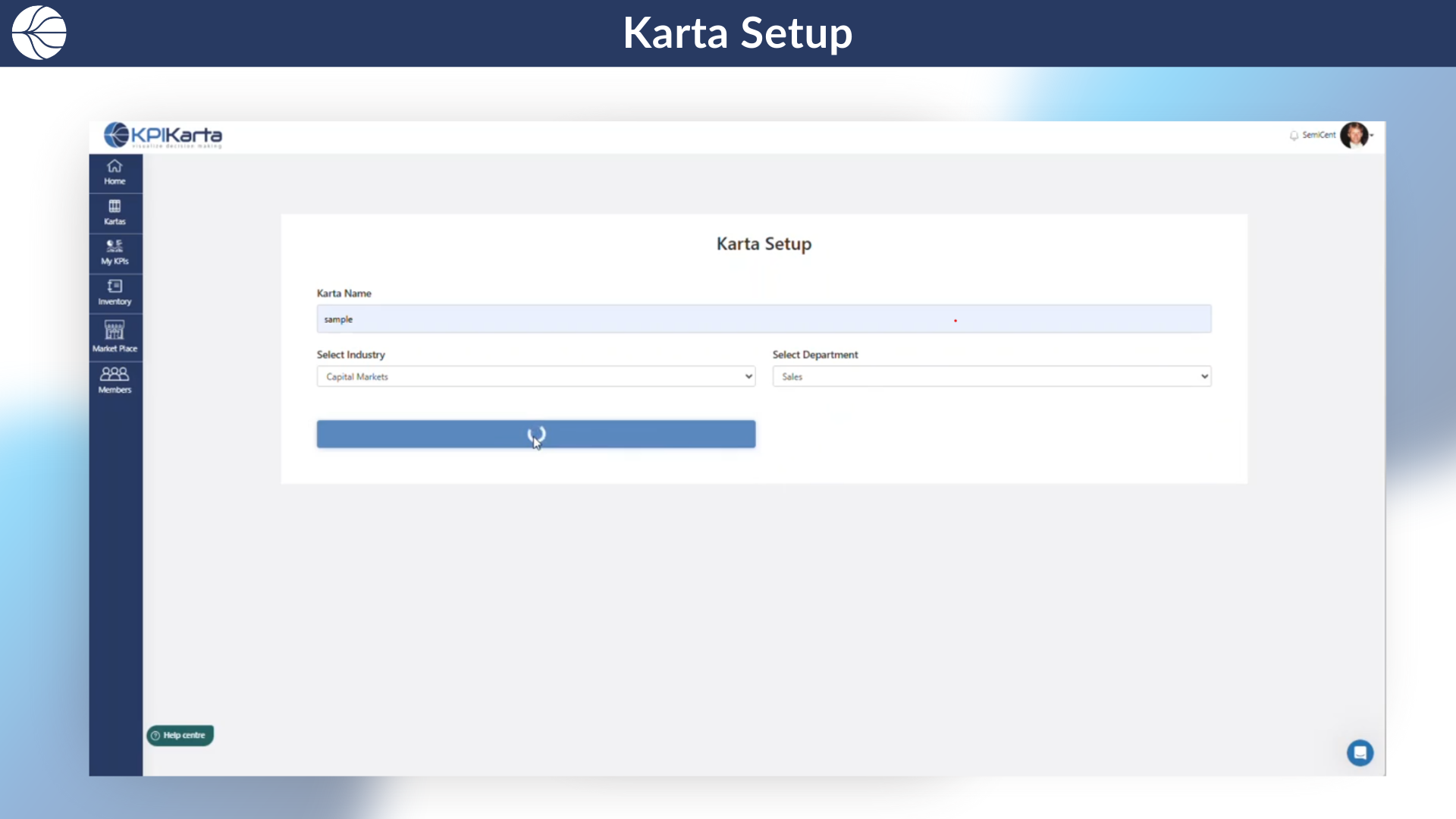Open the Help centre button
Viewport: 1456px width, 819px height.
[180, 735]
